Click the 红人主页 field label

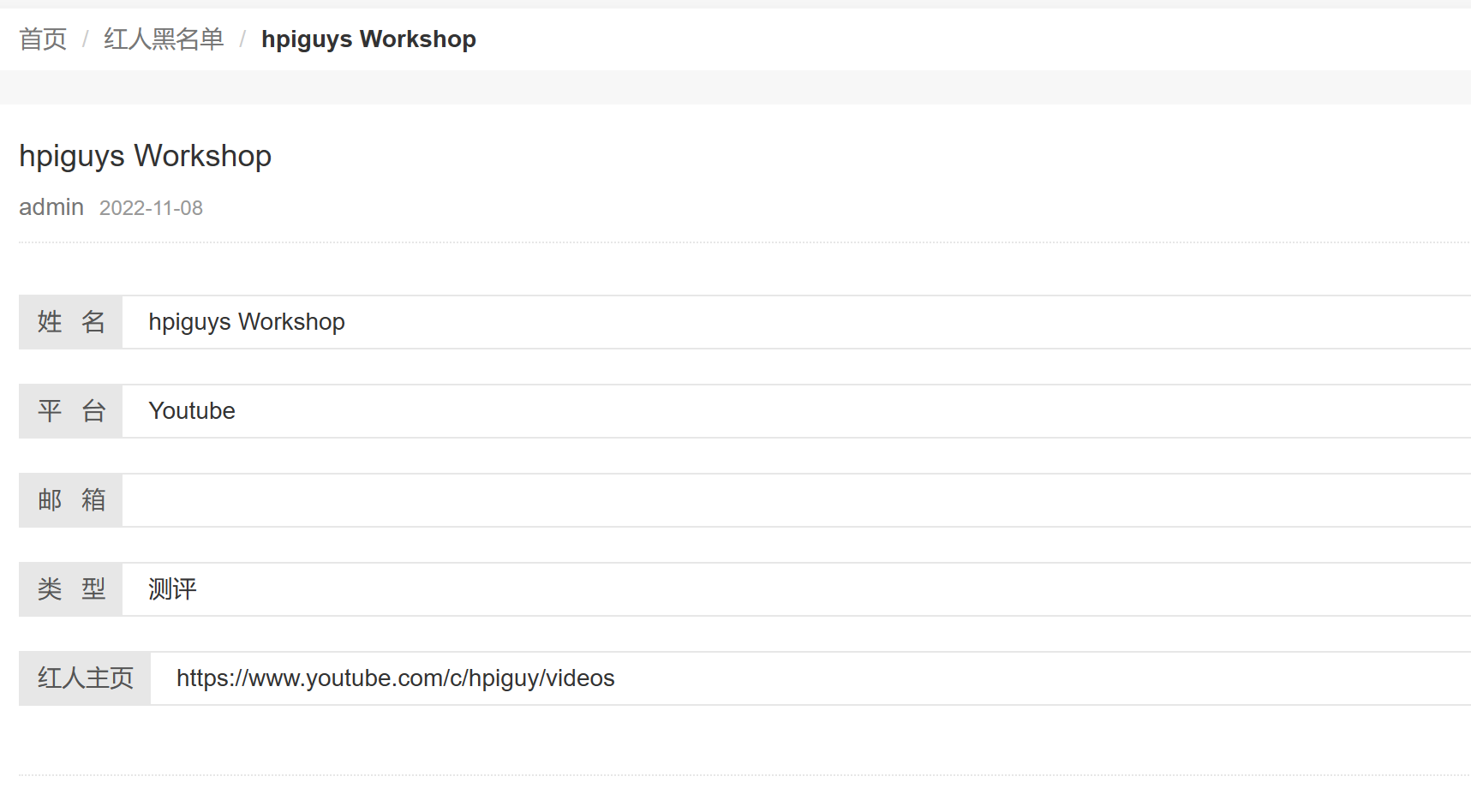click(x=85, y=678)
